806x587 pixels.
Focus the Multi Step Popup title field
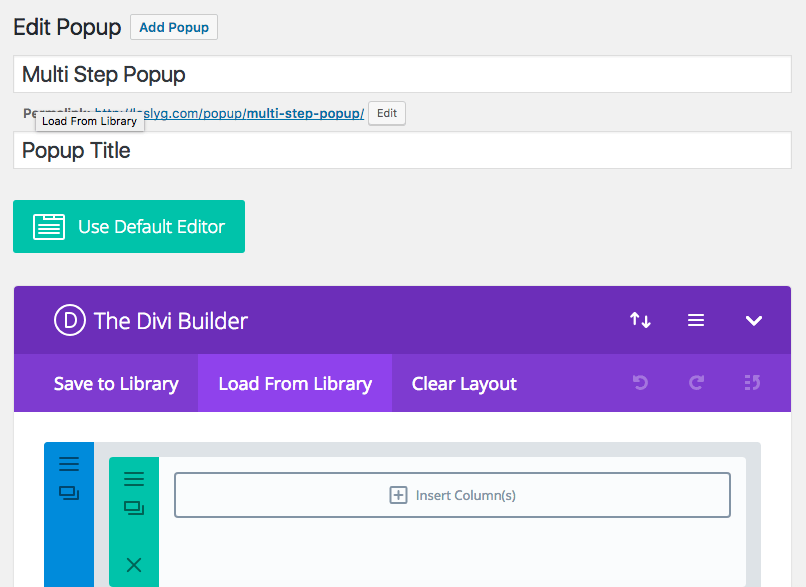coord(402,75)
